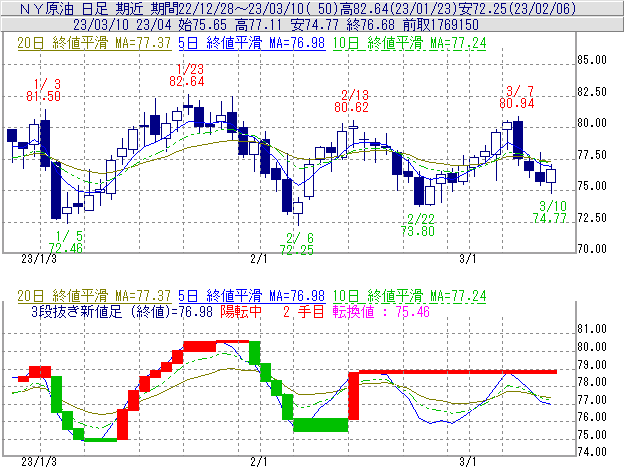The image size is (624, 475).
Task: Click the red 2 手目 count text
Action: (304, 311)
